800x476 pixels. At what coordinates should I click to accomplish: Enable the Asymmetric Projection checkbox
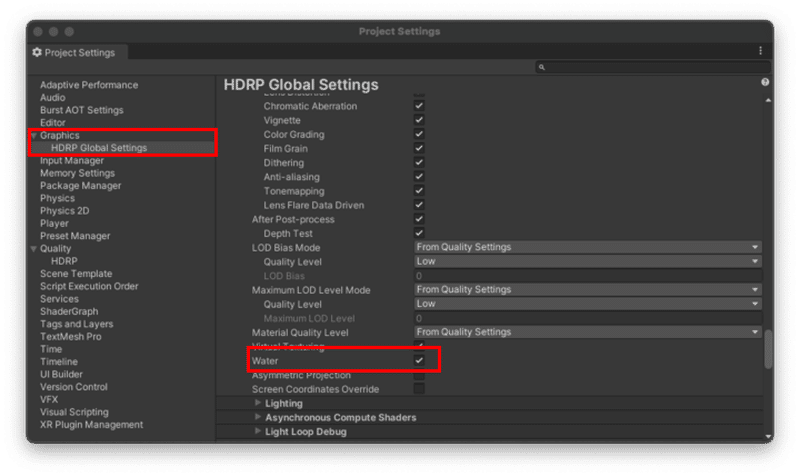pos(419,375)
